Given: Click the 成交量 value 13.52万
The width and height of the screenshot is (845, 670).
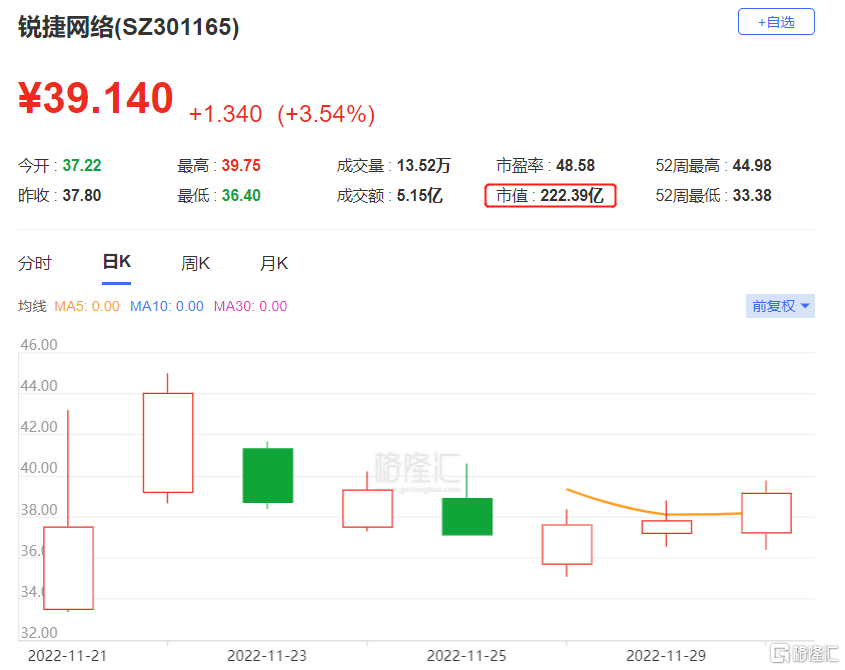Looking at the screenshot, I should (424, 165).
